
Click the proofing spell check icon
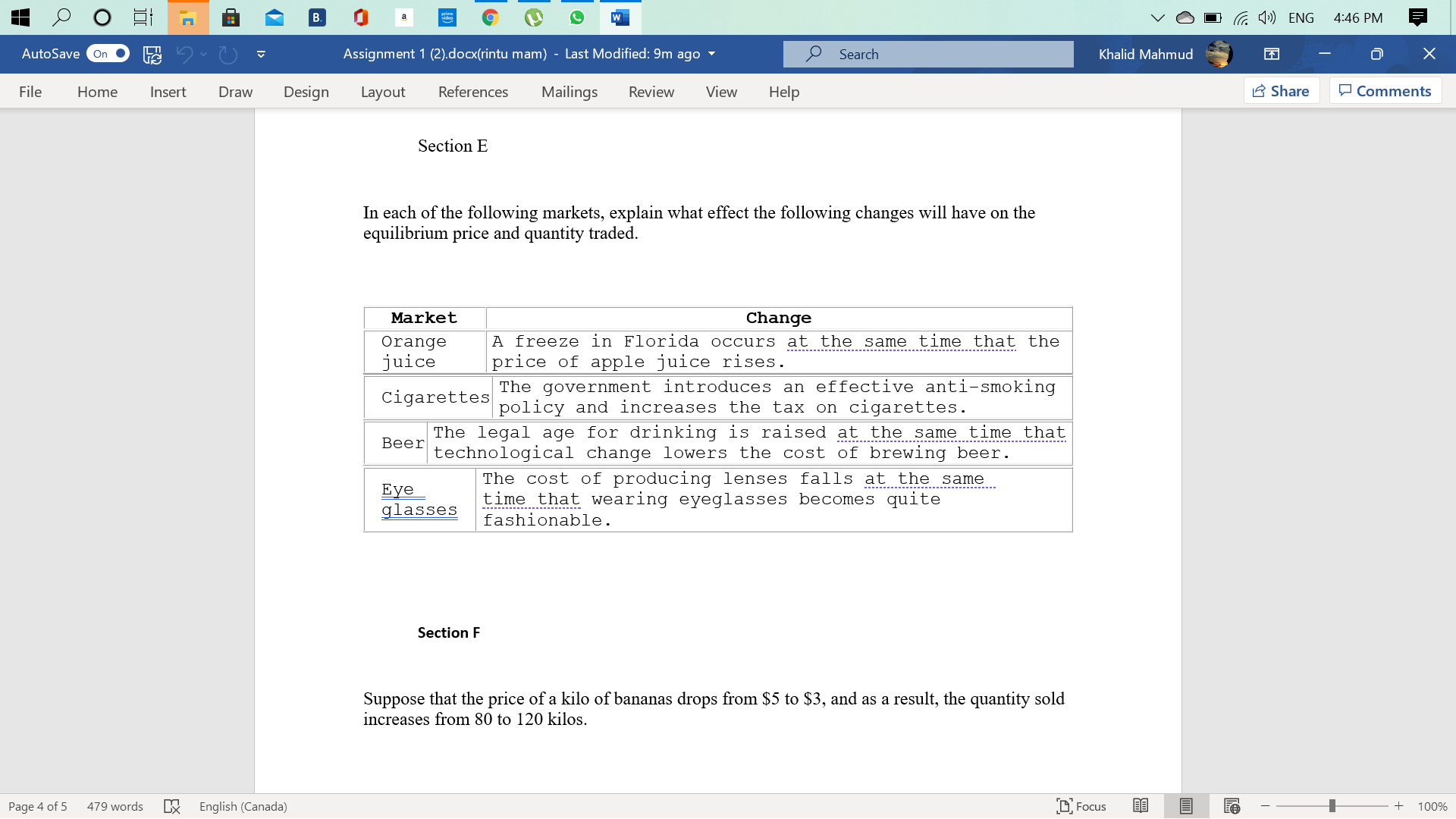(x=172, y=806)
